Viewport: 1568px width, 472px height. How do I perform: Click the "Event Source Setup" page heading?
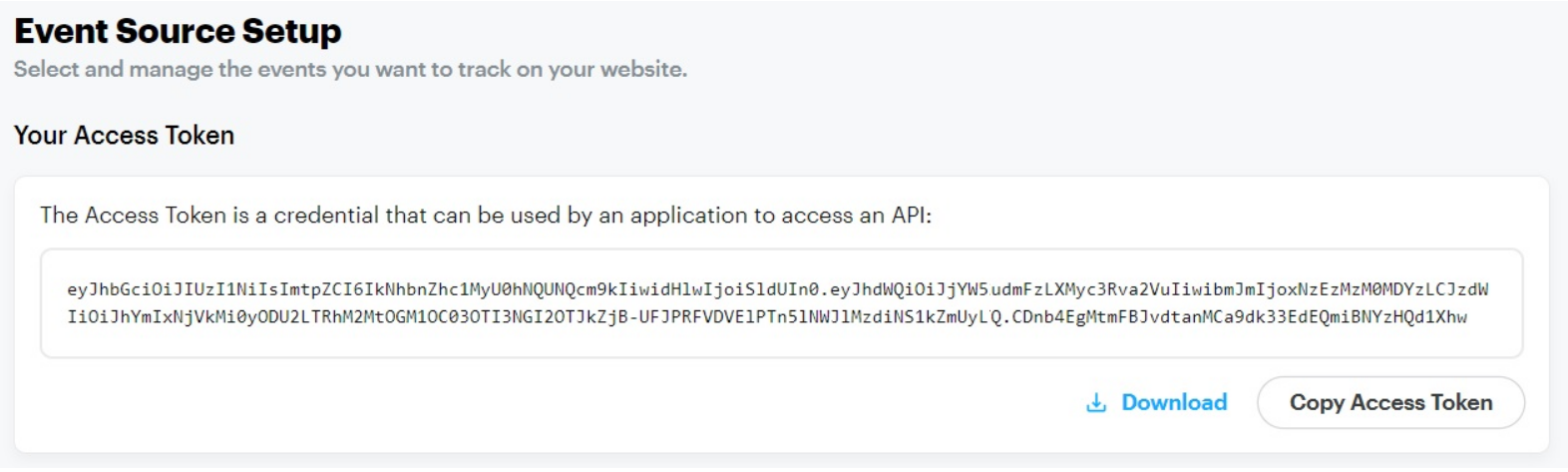[178, 31]
